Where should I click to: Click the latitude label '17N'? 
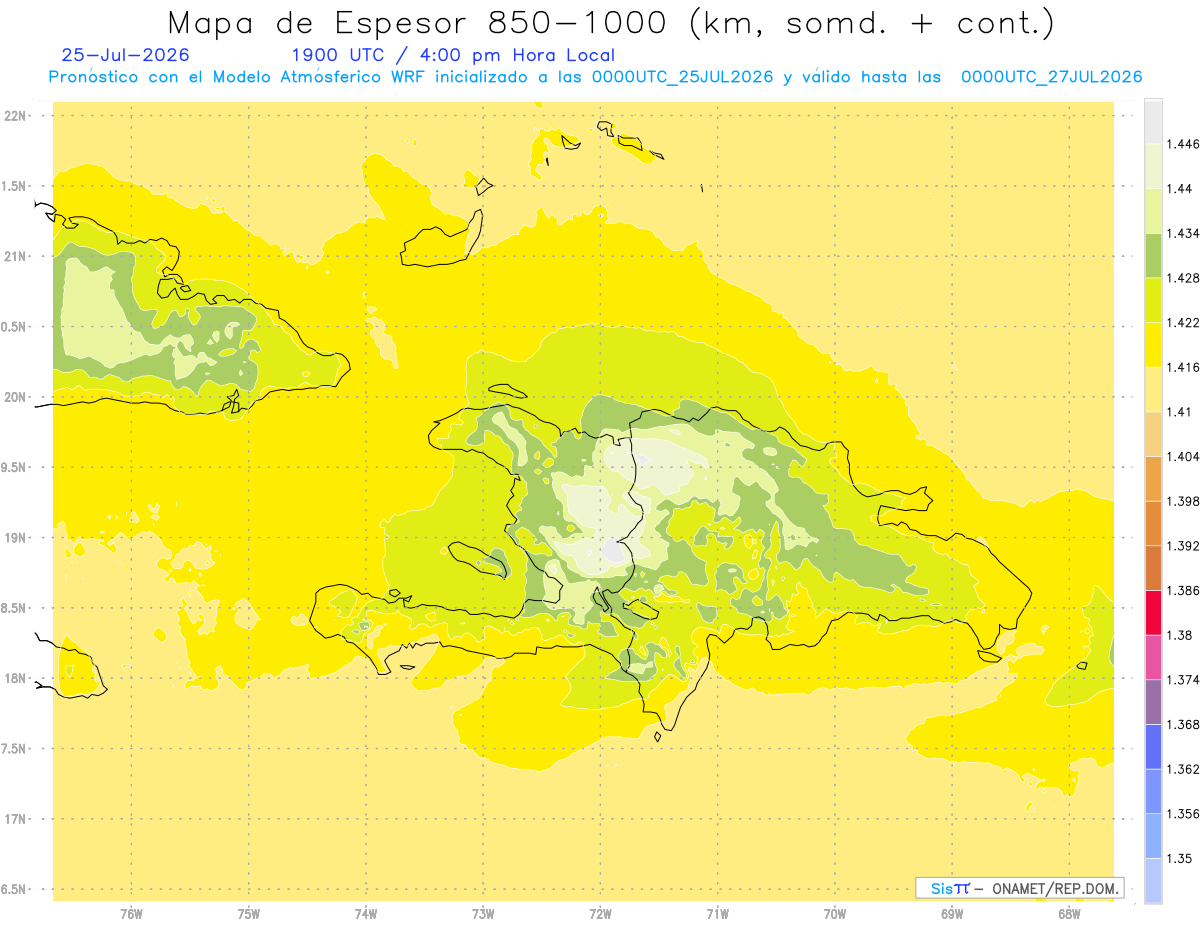[15, 819]
